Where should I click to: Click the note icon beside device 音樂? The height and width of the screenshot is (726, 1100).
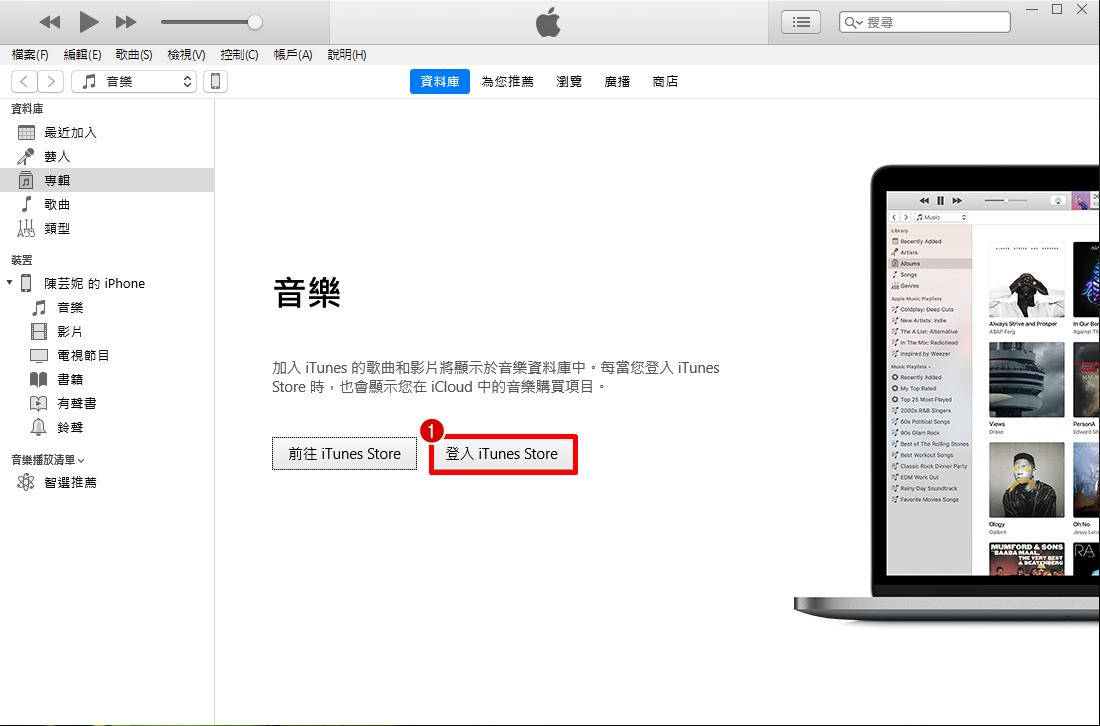[39, 307]
